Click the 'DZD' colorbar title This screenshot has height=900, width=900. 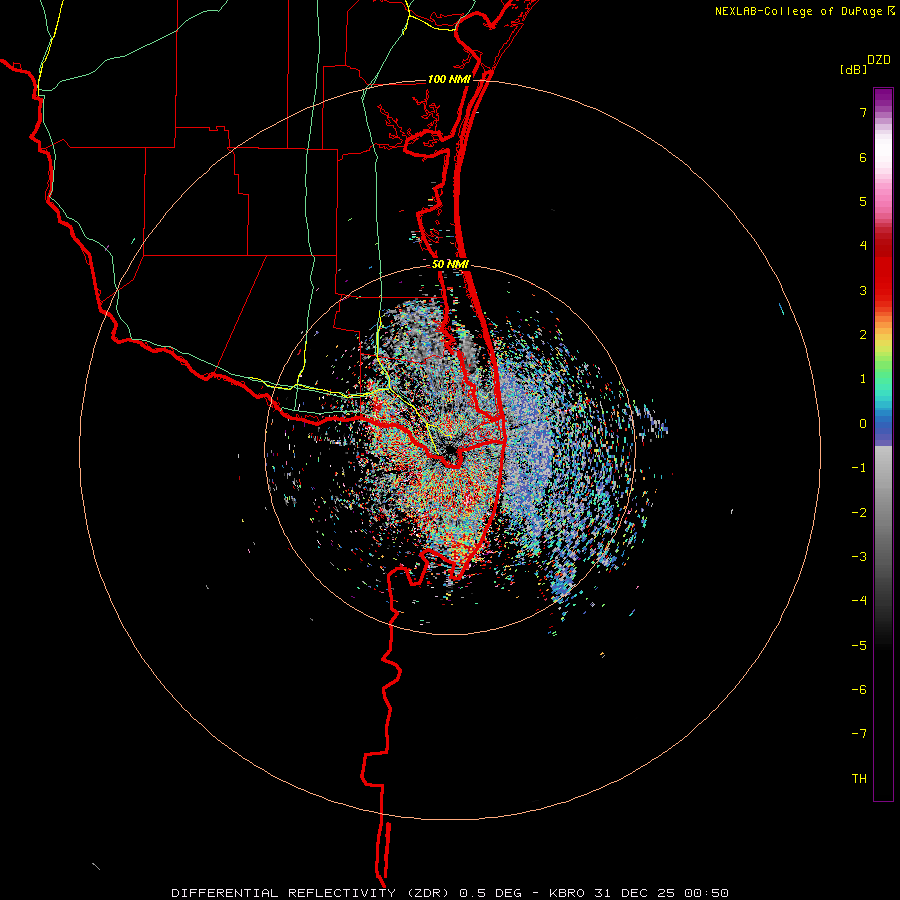(x=879, y=60)
